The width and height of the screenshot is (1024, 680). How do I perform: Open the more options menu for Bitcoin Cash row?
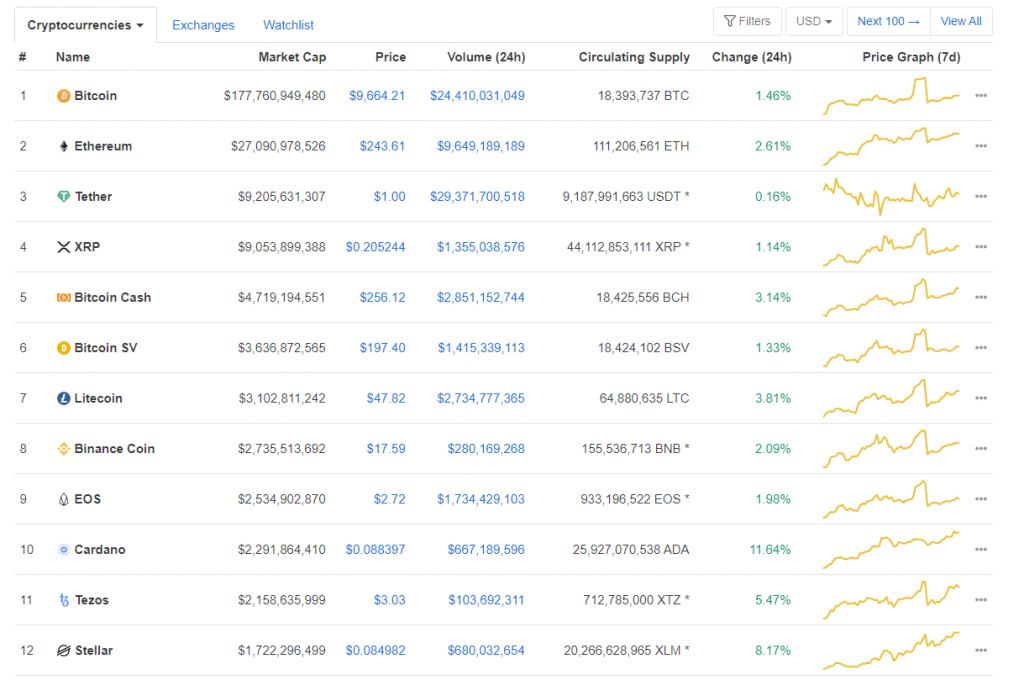click(x=980, y=297)
